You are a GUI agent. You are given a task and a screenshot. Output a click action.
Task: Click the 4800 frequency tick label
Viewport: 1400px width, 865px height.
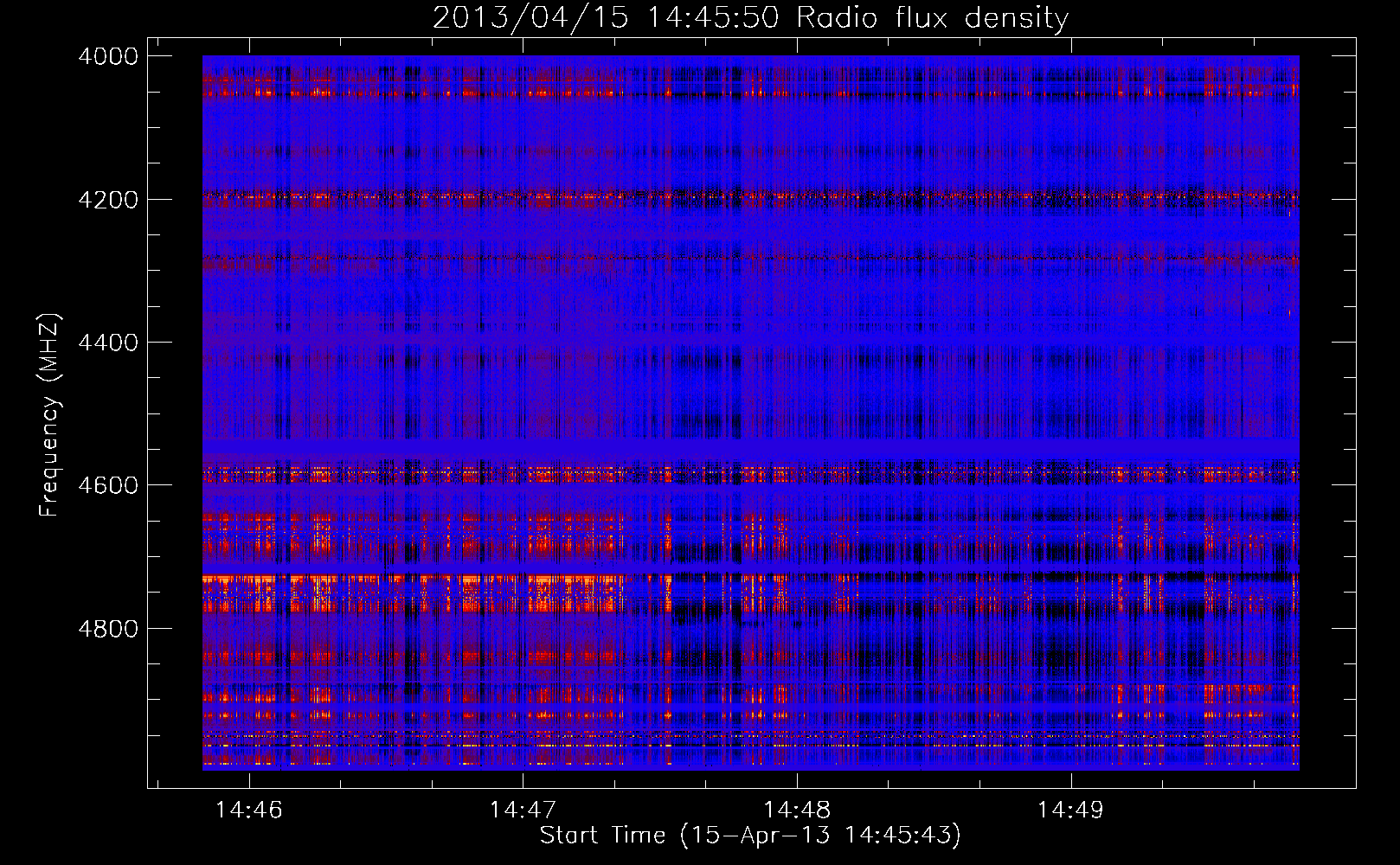point(108,628)
